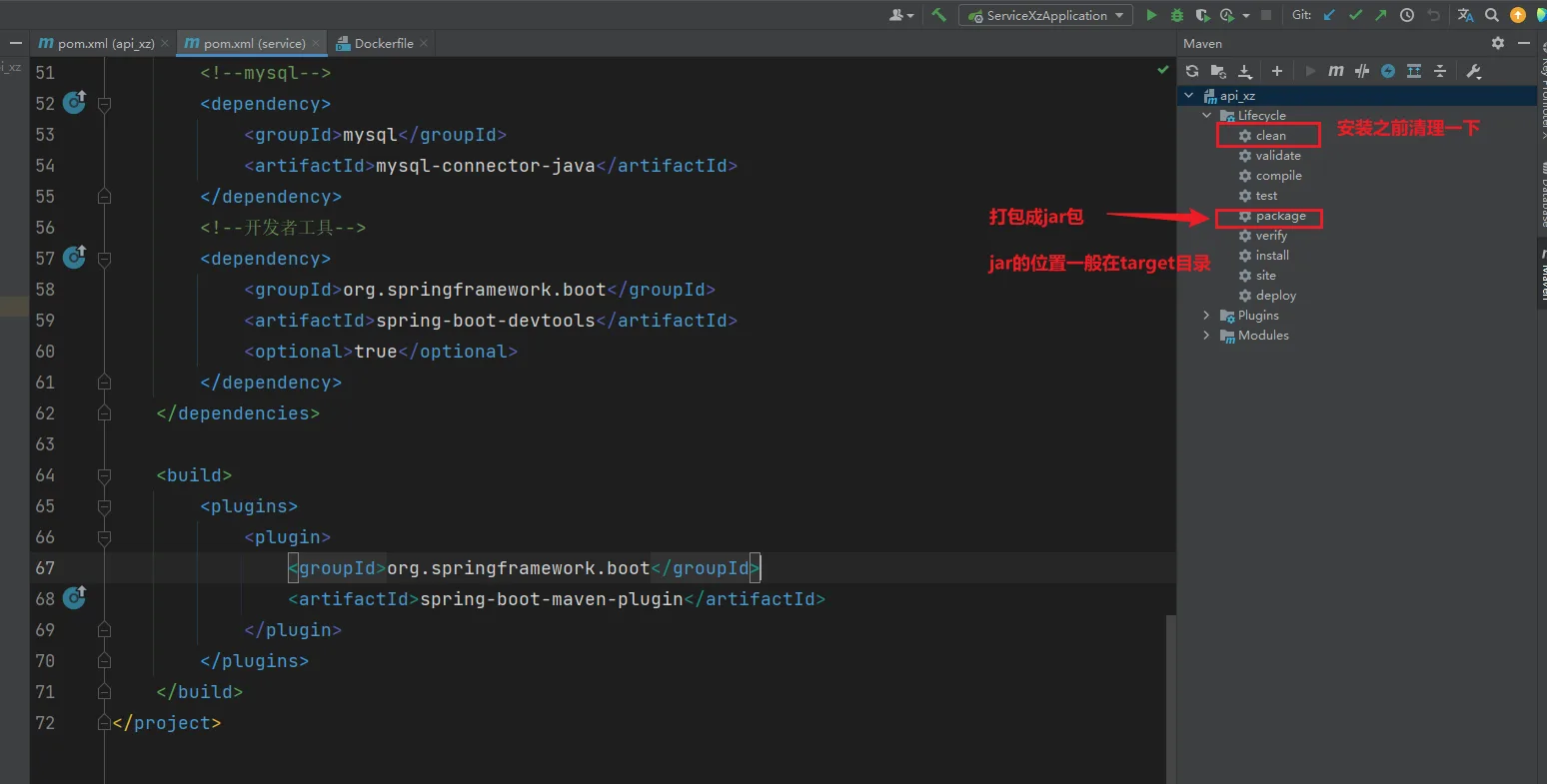
Task: Expand the Plugins node
Action: (1207, 316)
